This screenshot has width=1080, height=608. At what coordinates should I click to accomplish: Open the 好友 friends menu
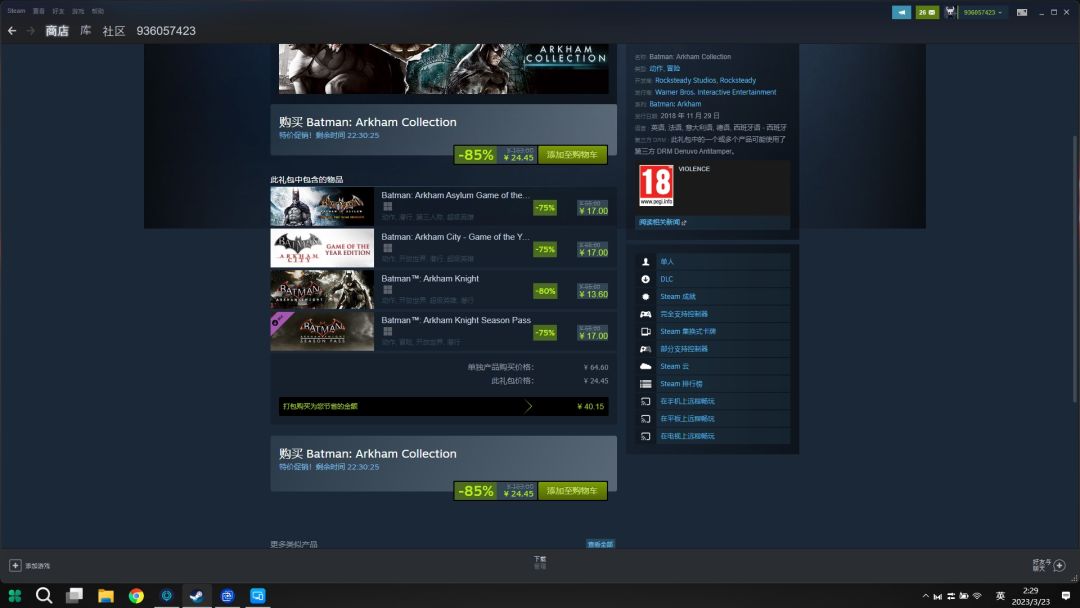tap(58, 11)
